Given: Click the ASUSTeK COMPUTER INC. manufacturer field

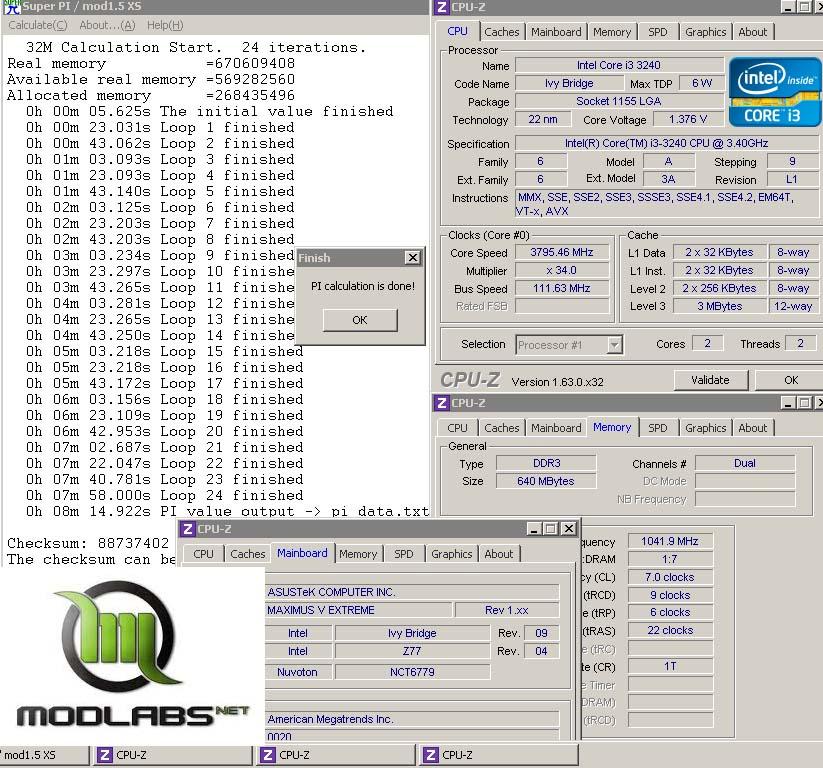Looking at the screenshot, I should pyautogui.click(x=412, y=592).
